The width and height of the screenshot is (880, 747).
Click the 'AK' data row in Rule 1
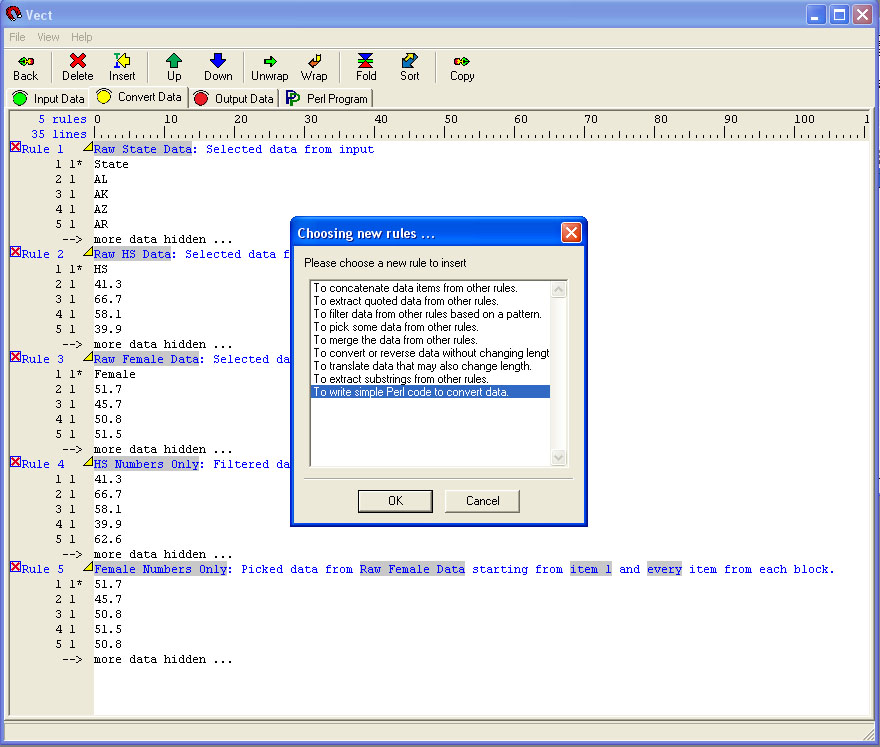[x=101, y=194]
